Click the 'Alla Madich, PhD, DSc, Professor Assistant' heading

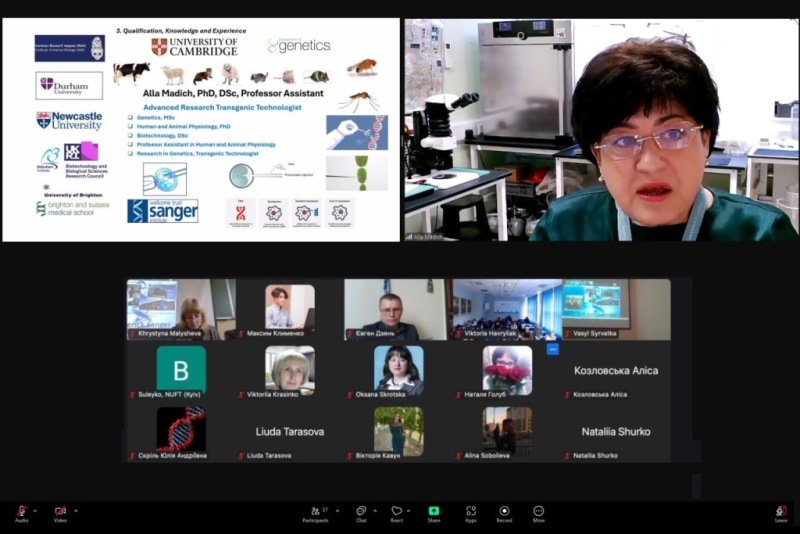(233, 93)
